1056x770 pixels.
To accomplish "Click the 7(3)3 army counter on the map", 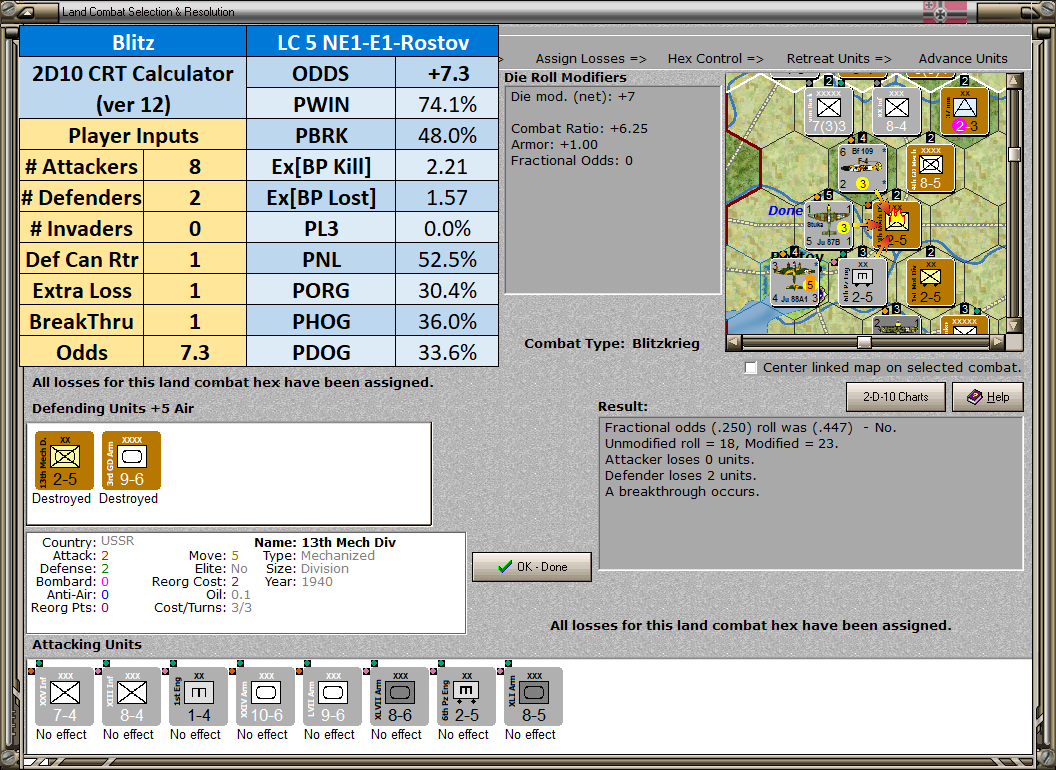I will (x=829, y=111).
